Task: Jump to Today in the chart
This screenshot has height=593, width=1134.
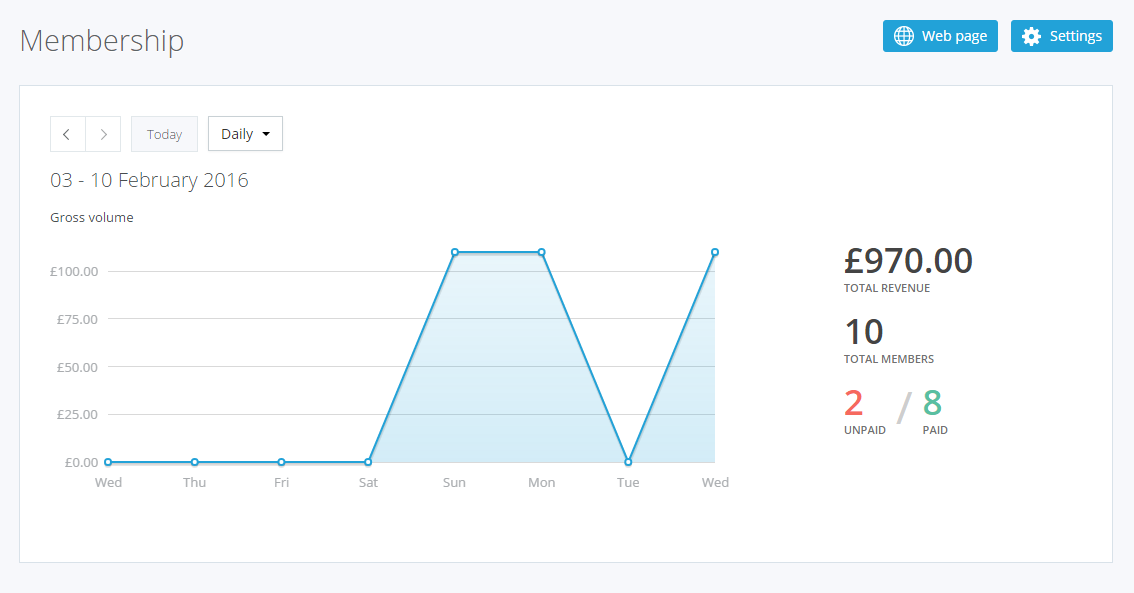Action: pos(164,134)
